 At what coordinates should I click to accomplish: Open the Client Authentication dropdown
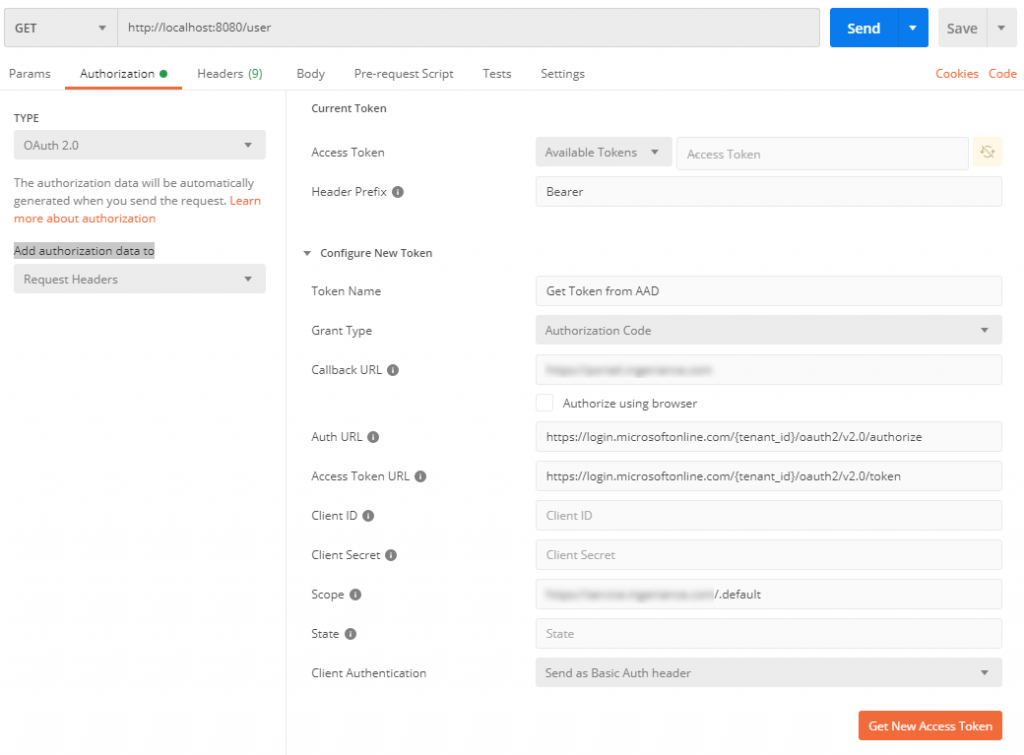click(x=770, y=673)
